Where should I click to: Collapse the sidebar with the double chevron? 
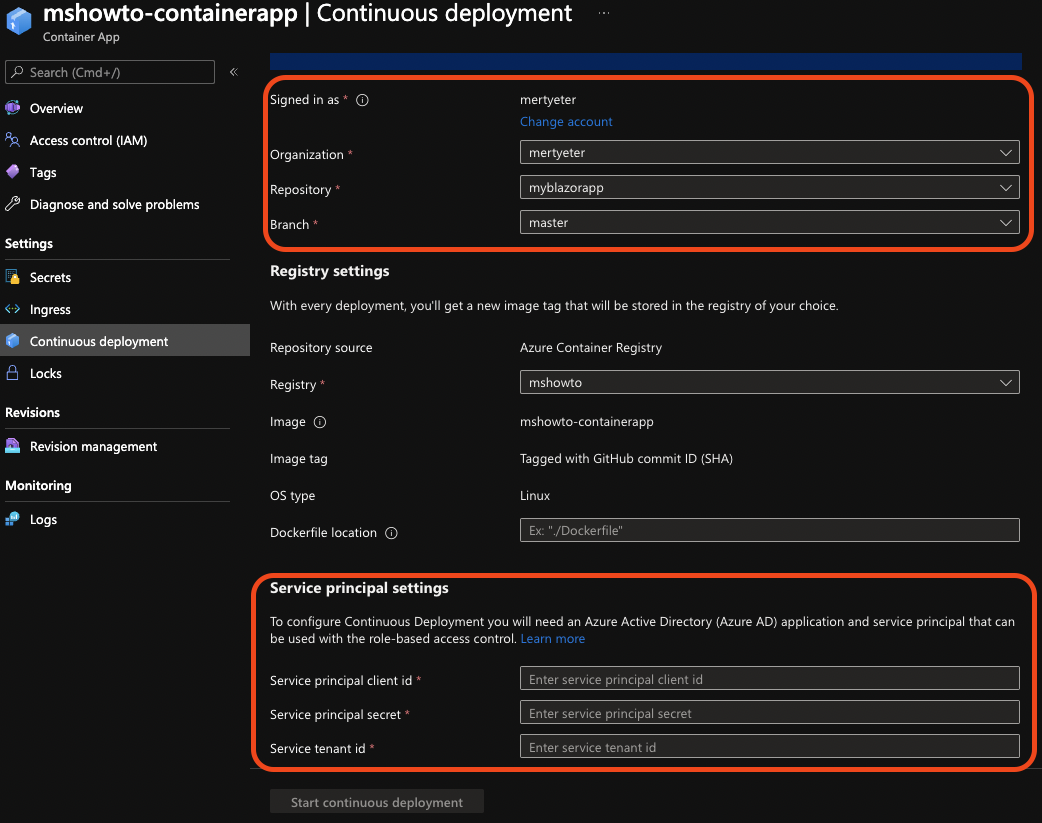234,72
